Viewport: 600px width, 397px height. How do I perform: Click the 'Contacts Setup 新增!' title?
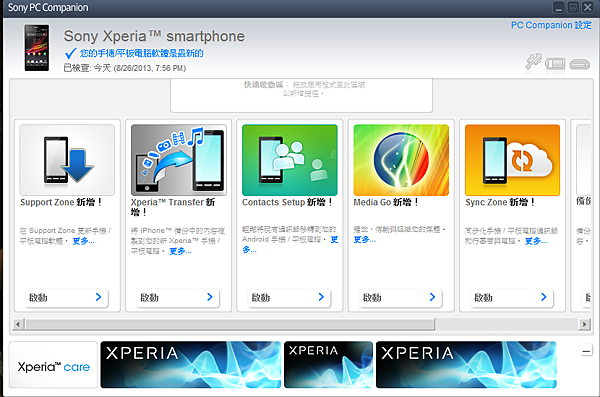click(287, 202)
